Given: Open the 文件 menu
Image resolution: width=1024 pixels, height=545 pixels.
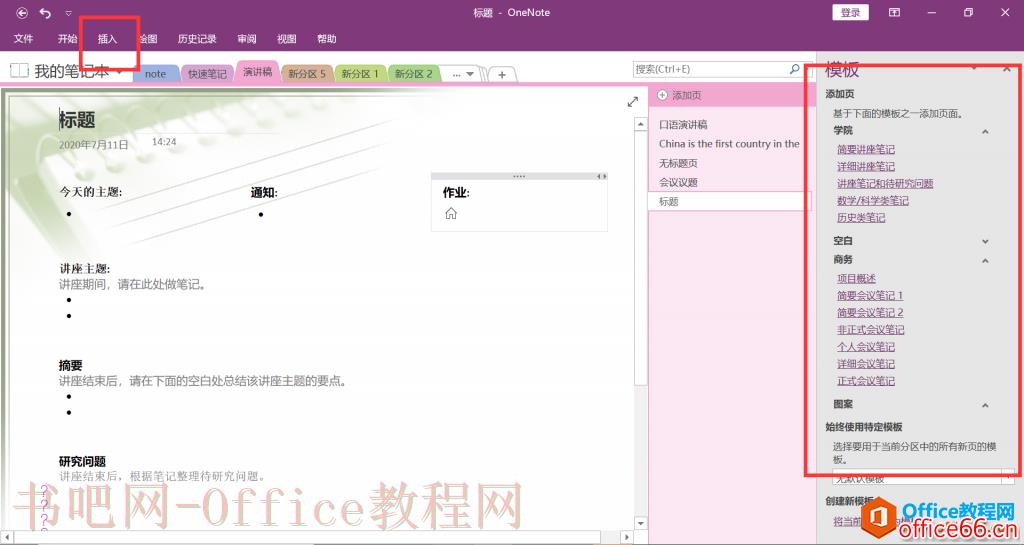Looking at the screenshot, I should coord(24,39).
